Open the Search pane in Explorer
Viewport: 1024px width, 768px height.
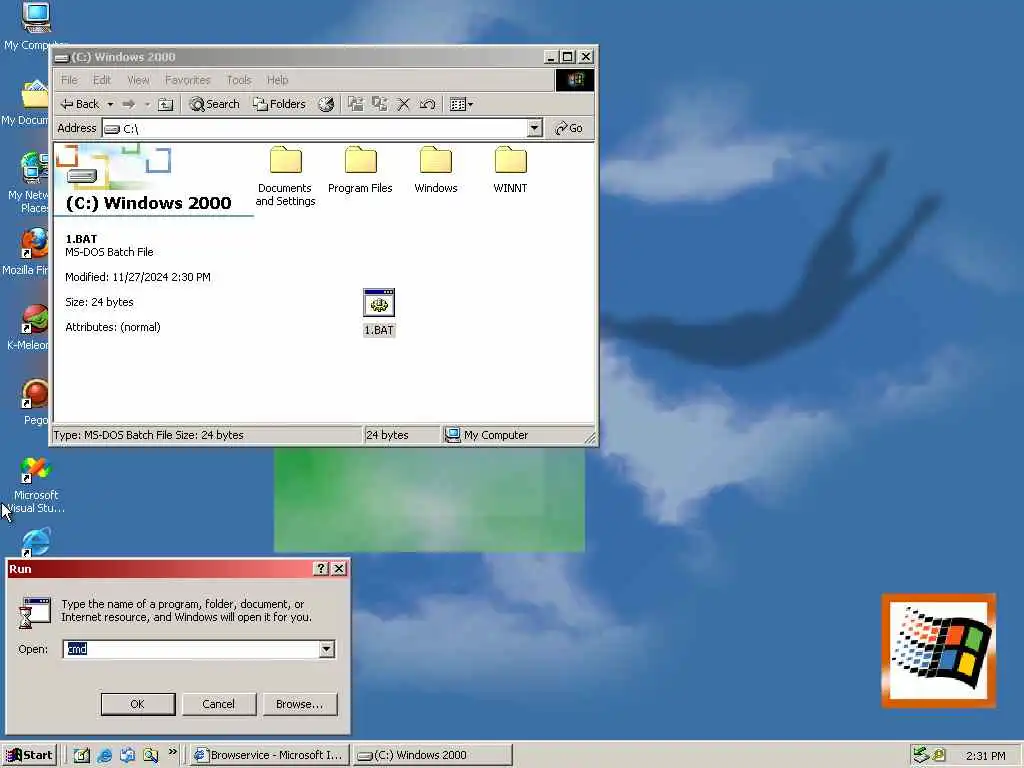click(x=214, y=104)
